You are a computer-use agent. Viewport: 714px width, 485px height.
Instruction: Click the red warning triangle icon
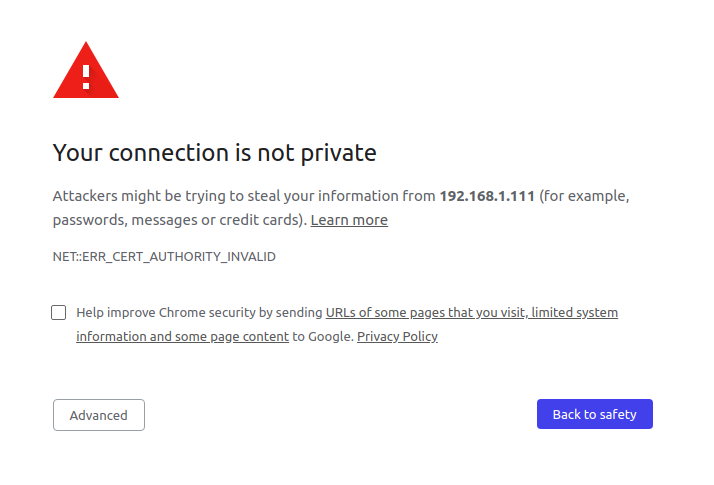point(86,72)
